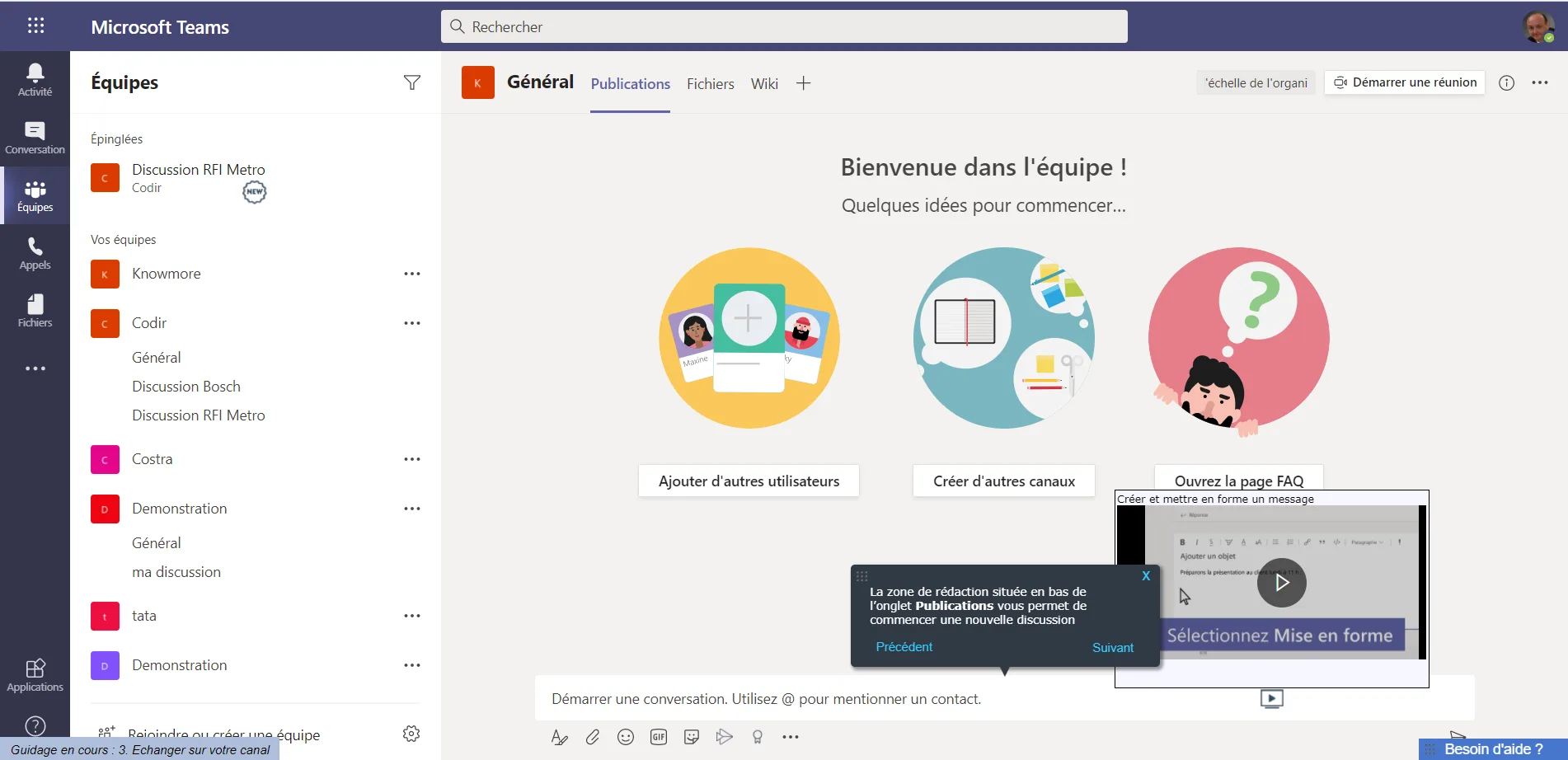Screen dimensions: 1568x760
Task: Open the Activité bell in sidebar
Action: 35,80
